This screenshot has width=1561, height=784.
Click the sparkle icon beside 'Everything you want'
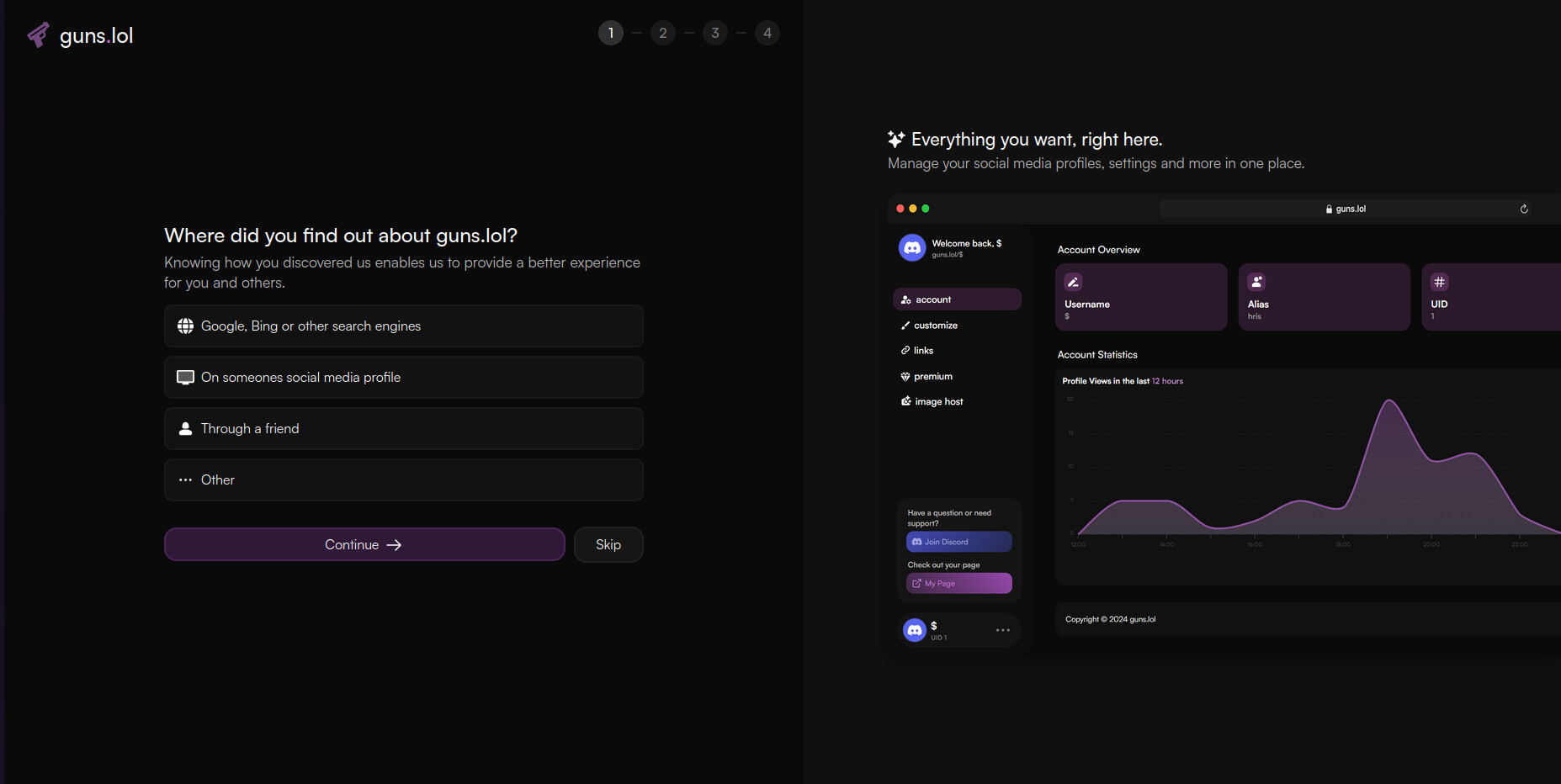tap(896, 139)
